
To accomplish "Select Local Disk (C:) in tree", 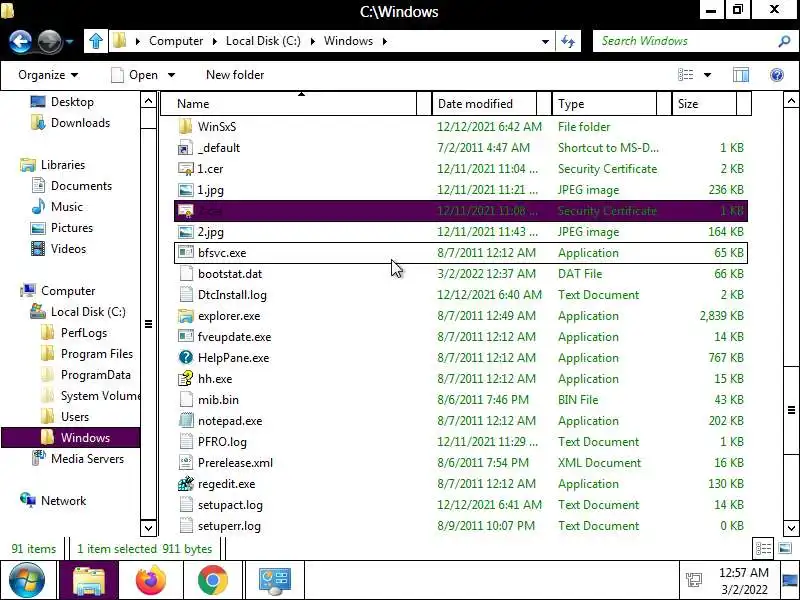I will (x=78, y=311).
